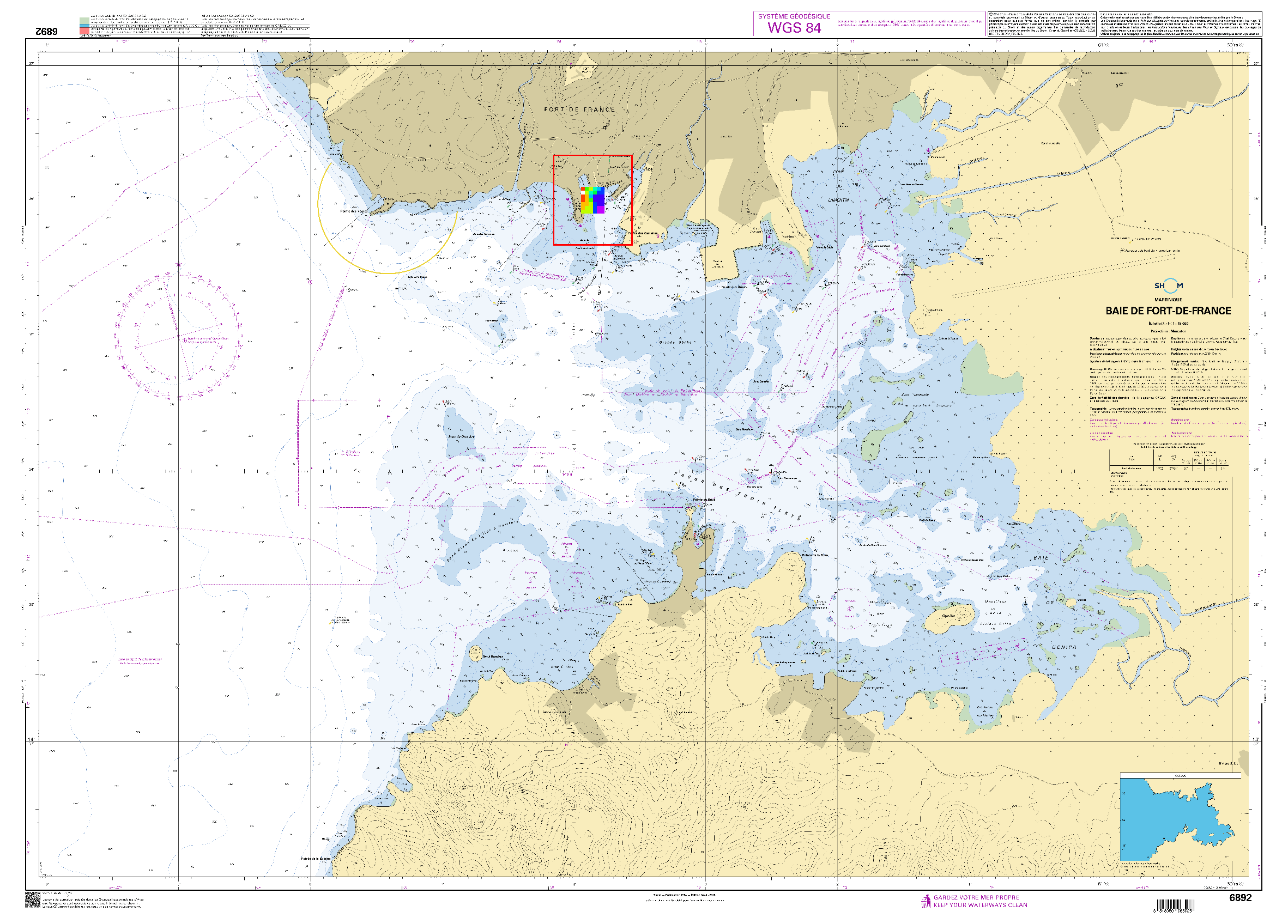Click the QR code in bottom-left corner
The image size is (1288, 924).
32,899
